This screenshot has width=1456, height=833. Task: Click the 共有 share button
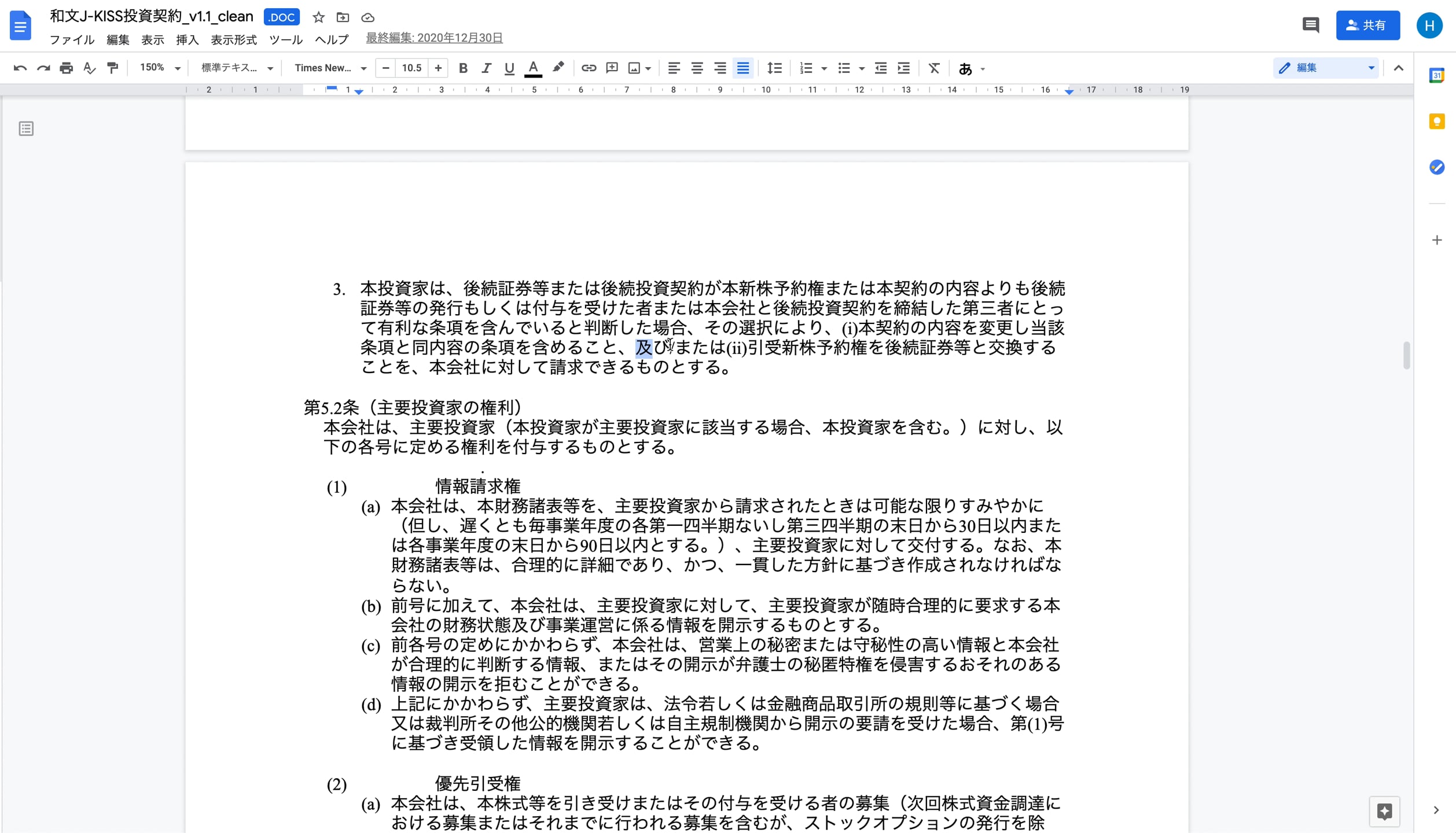coord(1368,25)
